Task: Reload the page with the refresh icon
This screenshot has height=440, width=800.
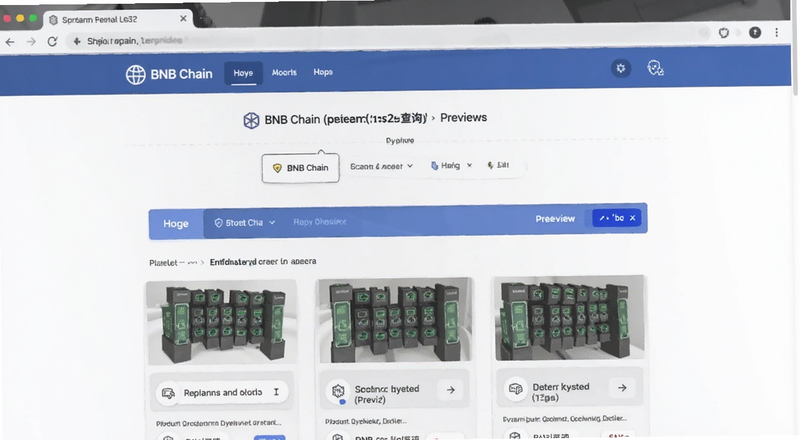Action: pyautogui.click(x=52, y=41)
